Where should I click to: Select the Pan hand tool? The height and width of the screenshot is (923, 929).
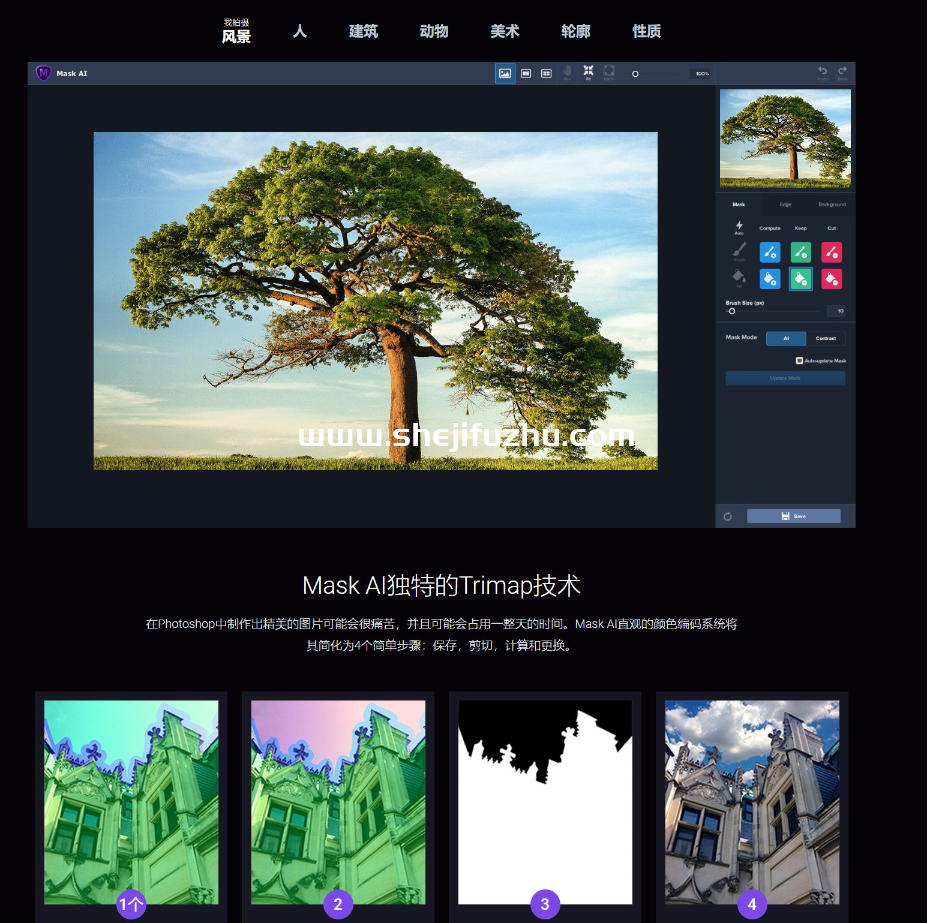coord(567,72)
